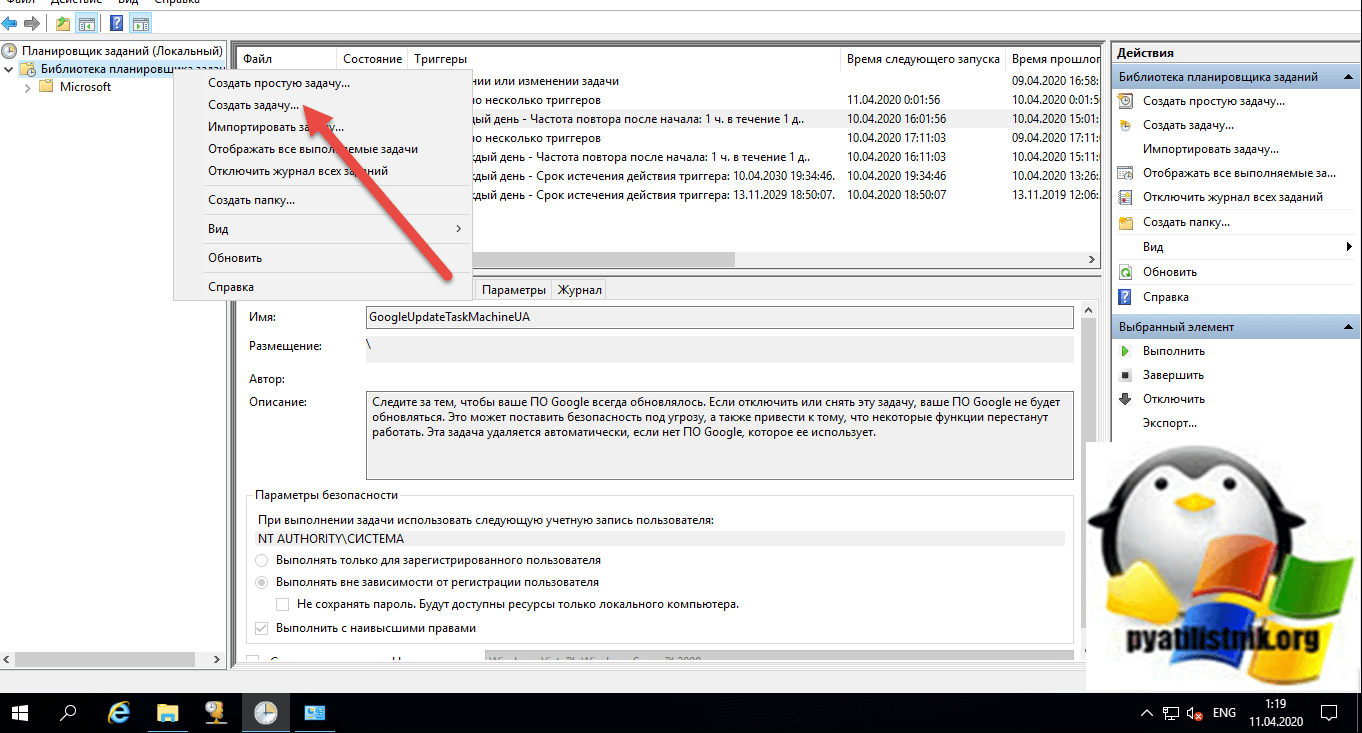1362x733 pixels.
Task: Click 'Экспорт...' in the Actions panel
Action: pyautogui.click(x=1169, y=423)
